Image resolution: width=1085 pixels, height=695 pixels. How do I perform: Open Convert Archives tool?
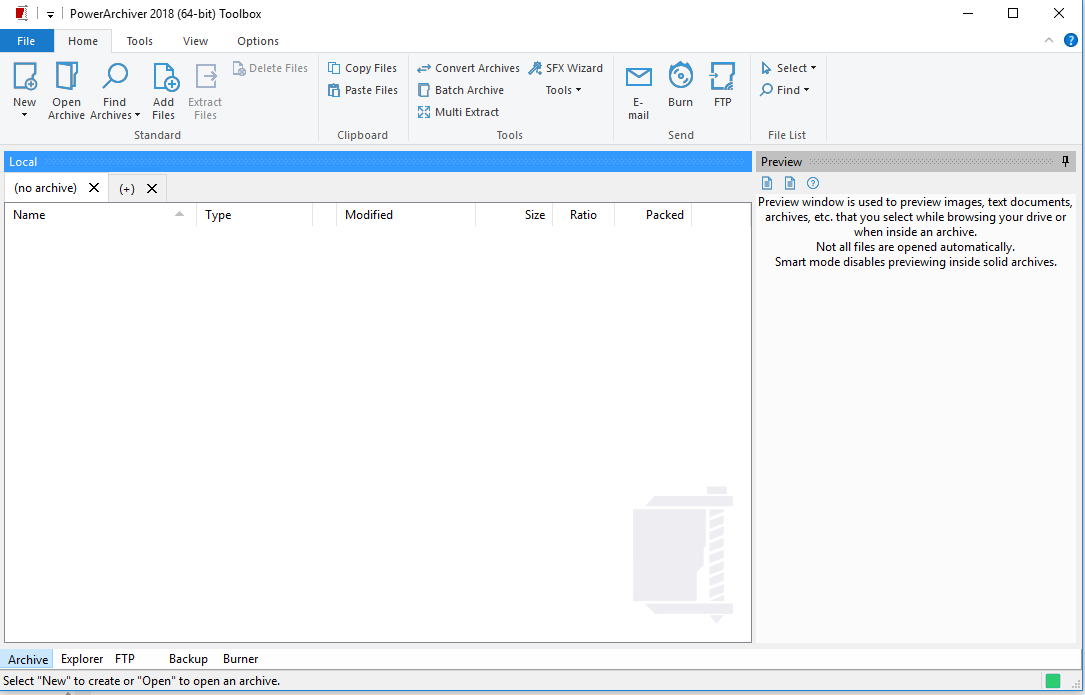[468, 68]
